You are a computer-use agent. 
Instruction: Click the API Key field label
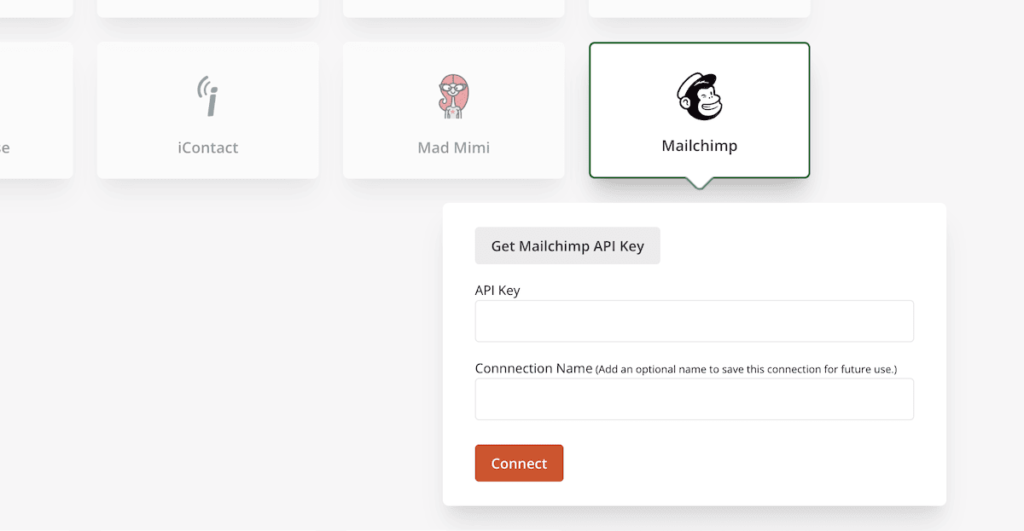coord(497,290)
